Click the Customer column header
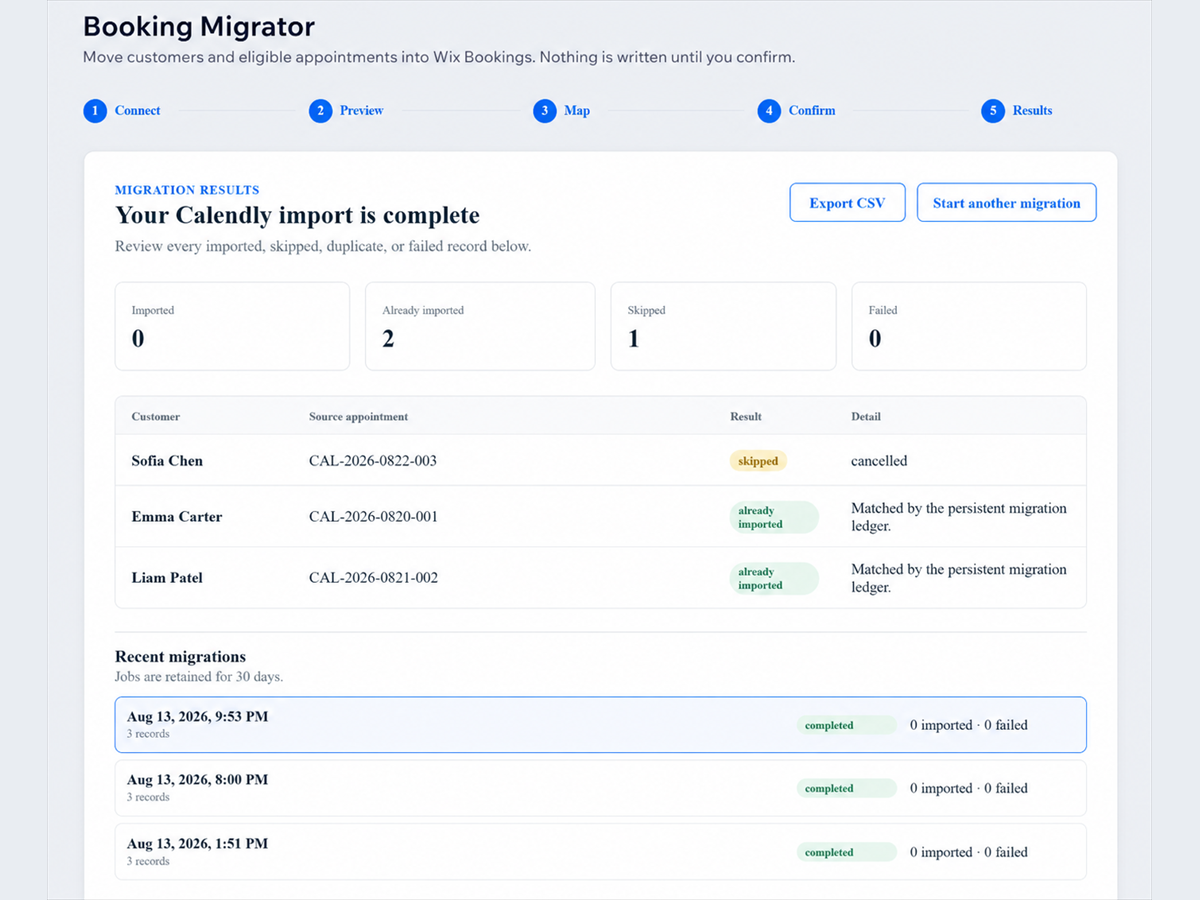1200x900 pixels. pos(156,416)
